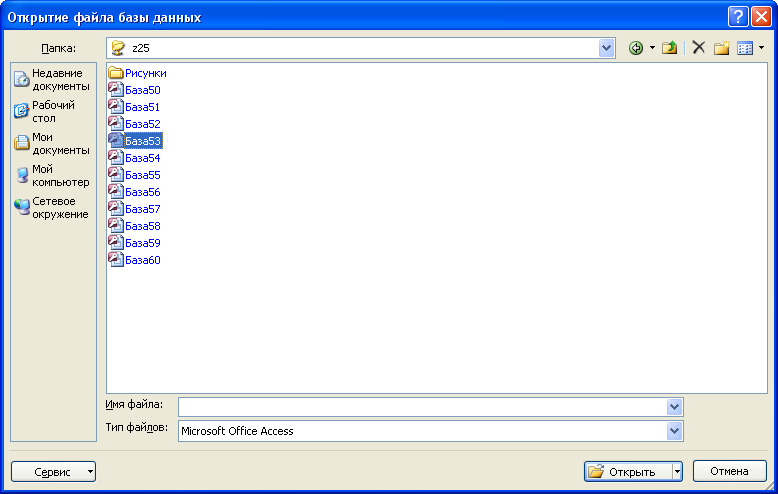
Task: Click the База60 file name text
Action: 143,260
